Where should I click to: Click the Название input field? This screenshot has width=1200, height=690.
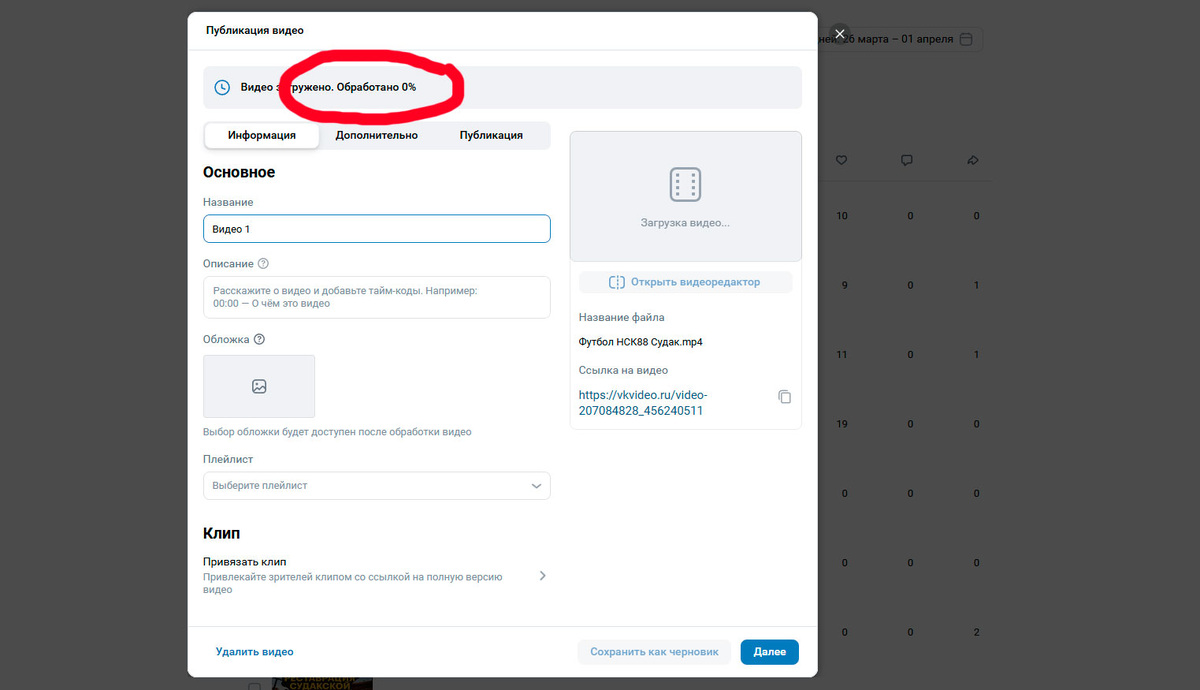pyautogui.click(x=376, y=229)
